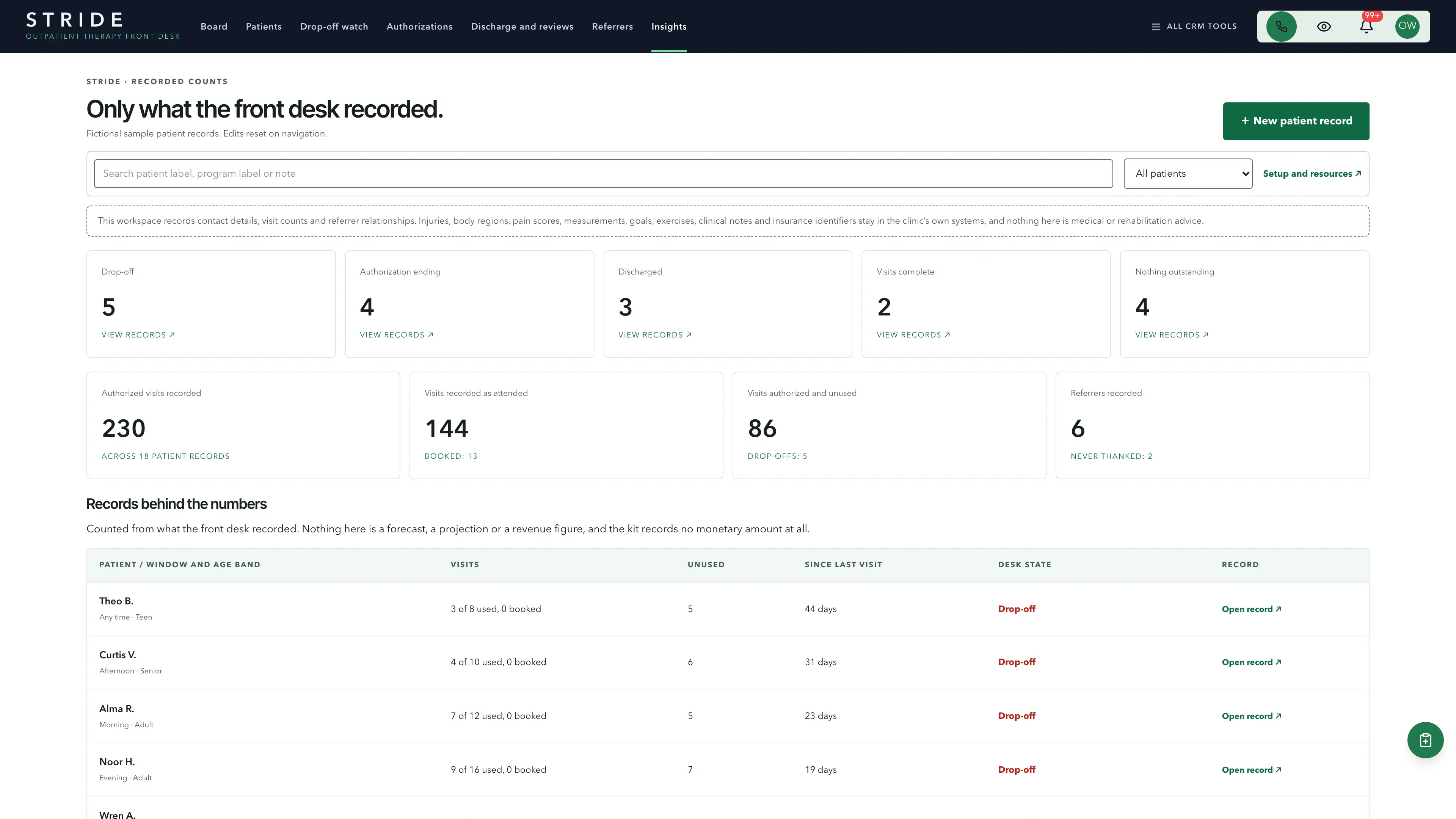
Task: View records for Visits complete card
Action: click(913, 334)
